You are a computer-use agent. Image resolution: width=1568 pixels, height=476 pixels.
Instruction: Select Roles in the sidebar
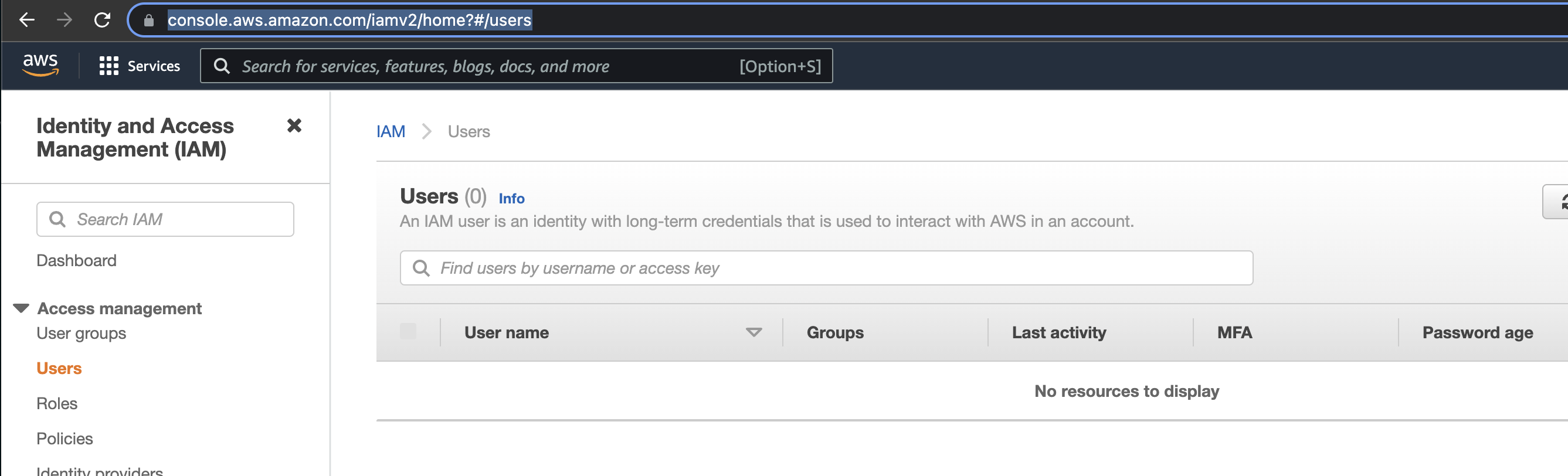57,403
